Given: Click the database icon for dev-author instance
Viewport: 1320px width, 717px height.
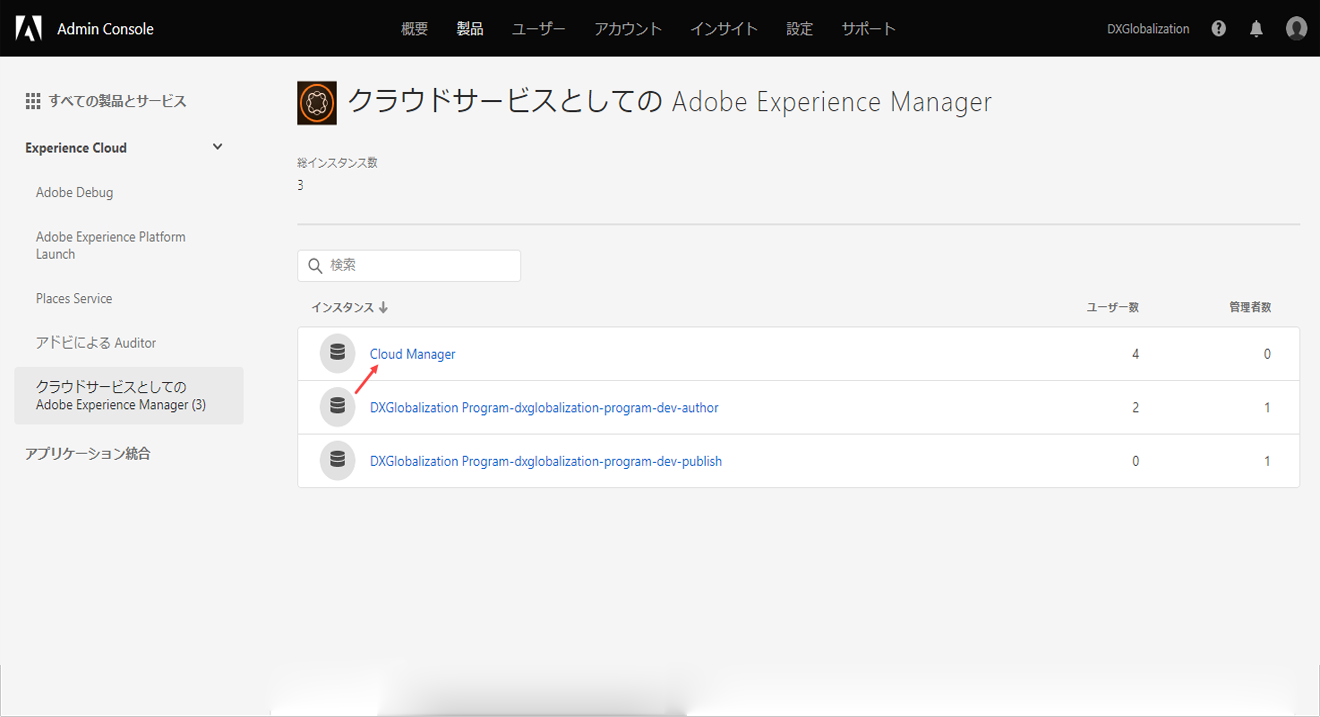Looking at the screenshot, I should [337, 408].
